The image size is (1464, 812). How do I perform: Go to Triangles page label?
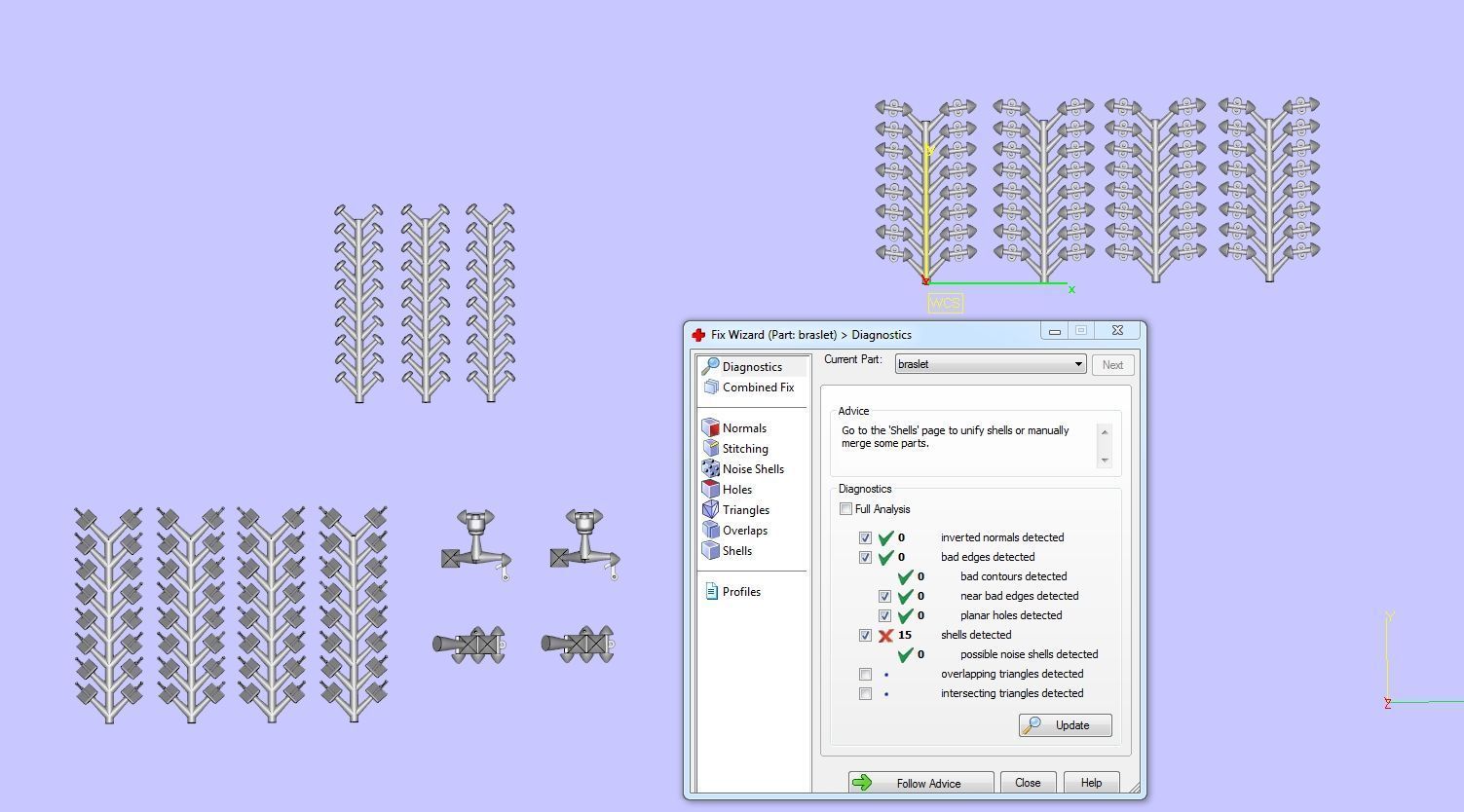click(746, 510)
